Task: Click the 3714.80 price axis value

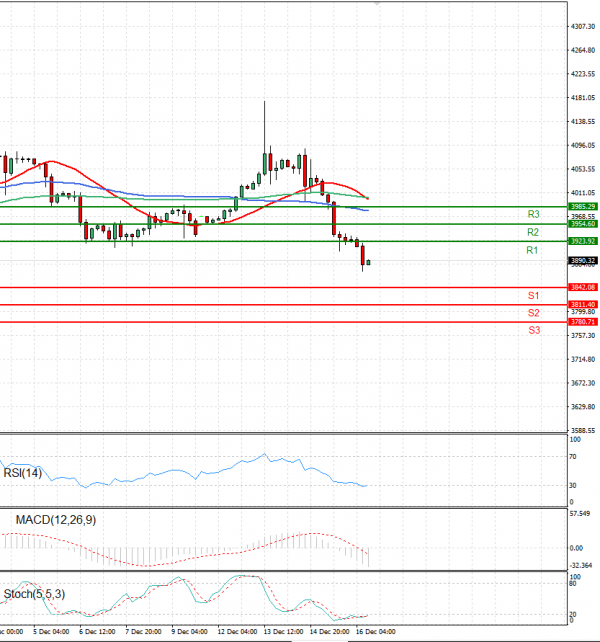Action: 583,359
